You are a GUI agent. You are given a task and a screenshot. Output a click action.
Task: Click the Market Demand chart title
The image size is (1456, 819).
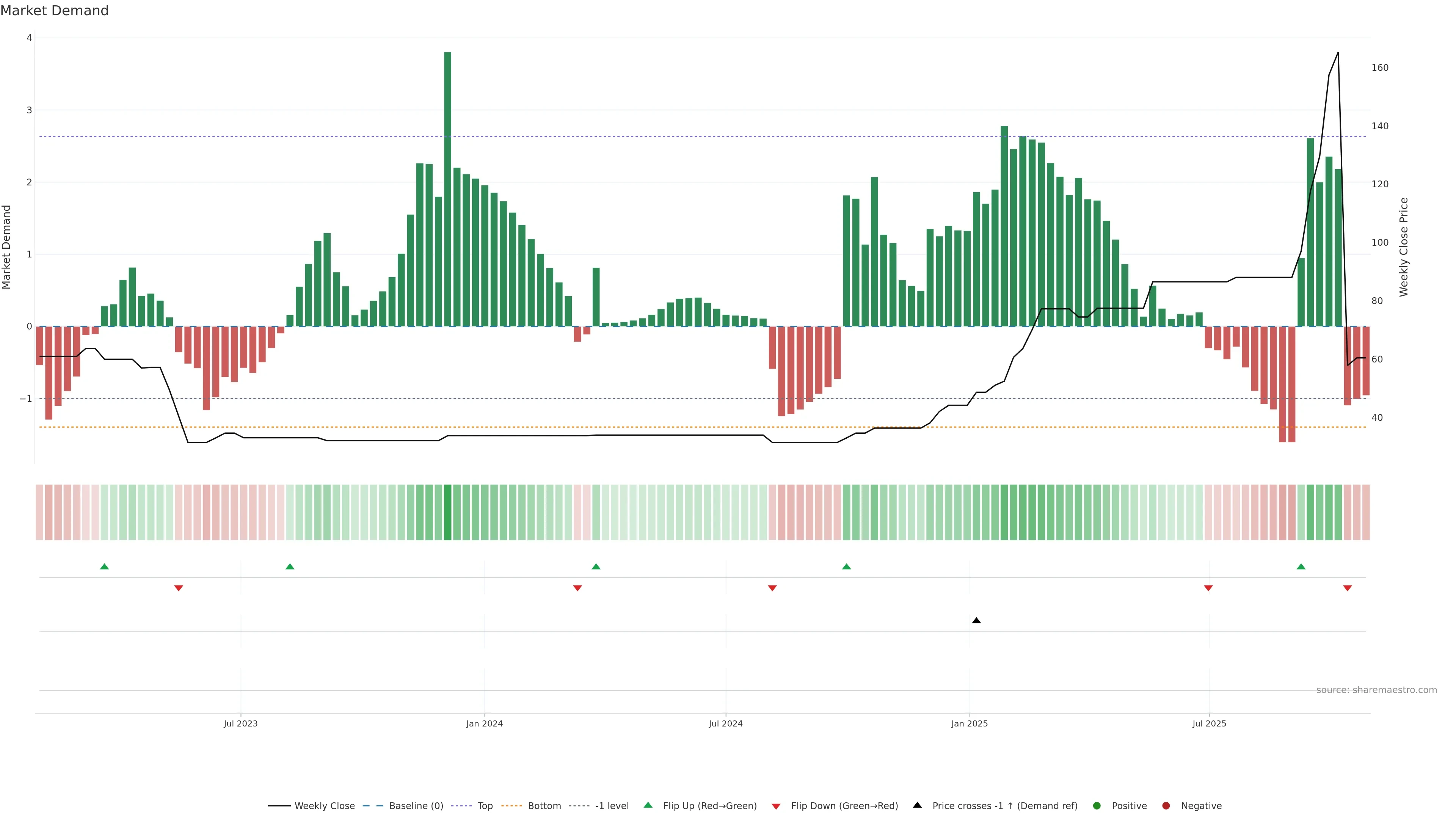(54, 11)
